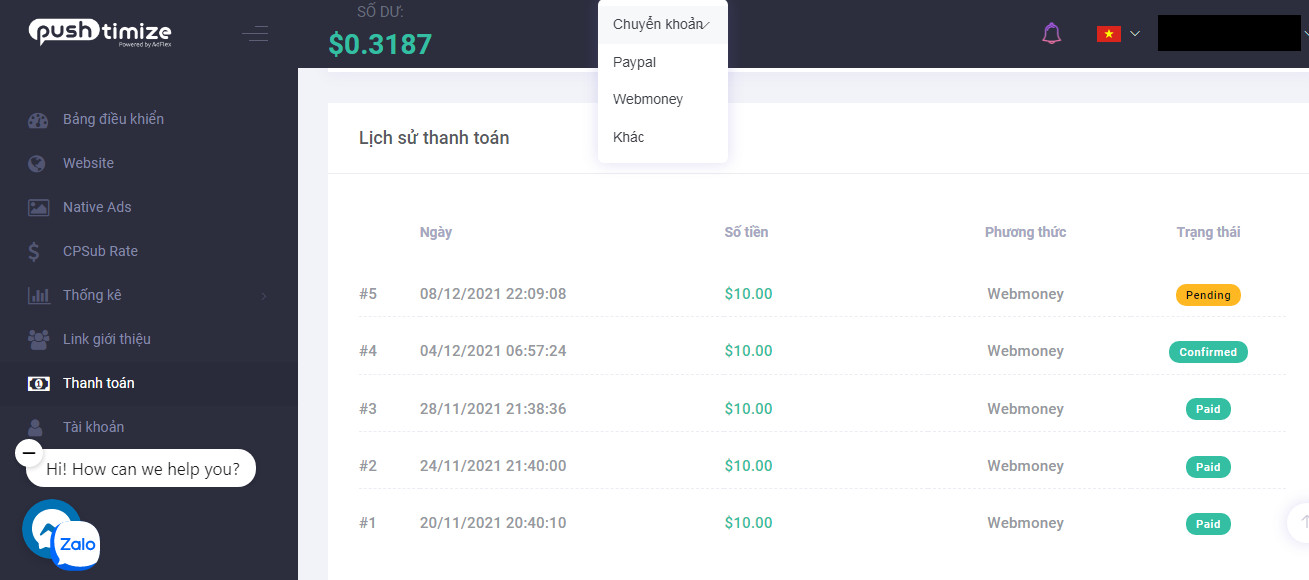Click the Native Ads image icon
This screenshot has height=580, width=1309.
pyautogui.click(x=38, y=208)
